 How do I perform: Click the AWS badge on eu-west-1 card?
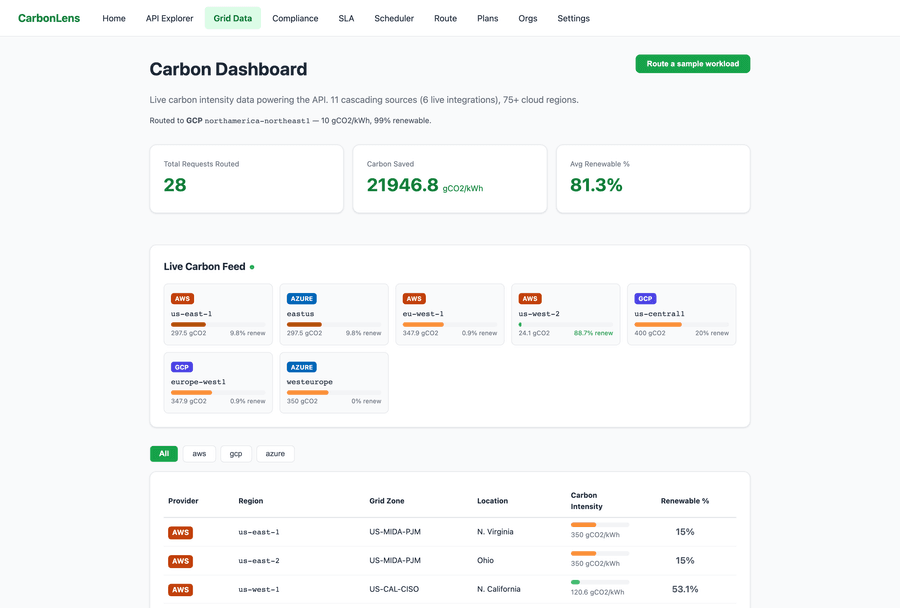(x=414, y=299)
